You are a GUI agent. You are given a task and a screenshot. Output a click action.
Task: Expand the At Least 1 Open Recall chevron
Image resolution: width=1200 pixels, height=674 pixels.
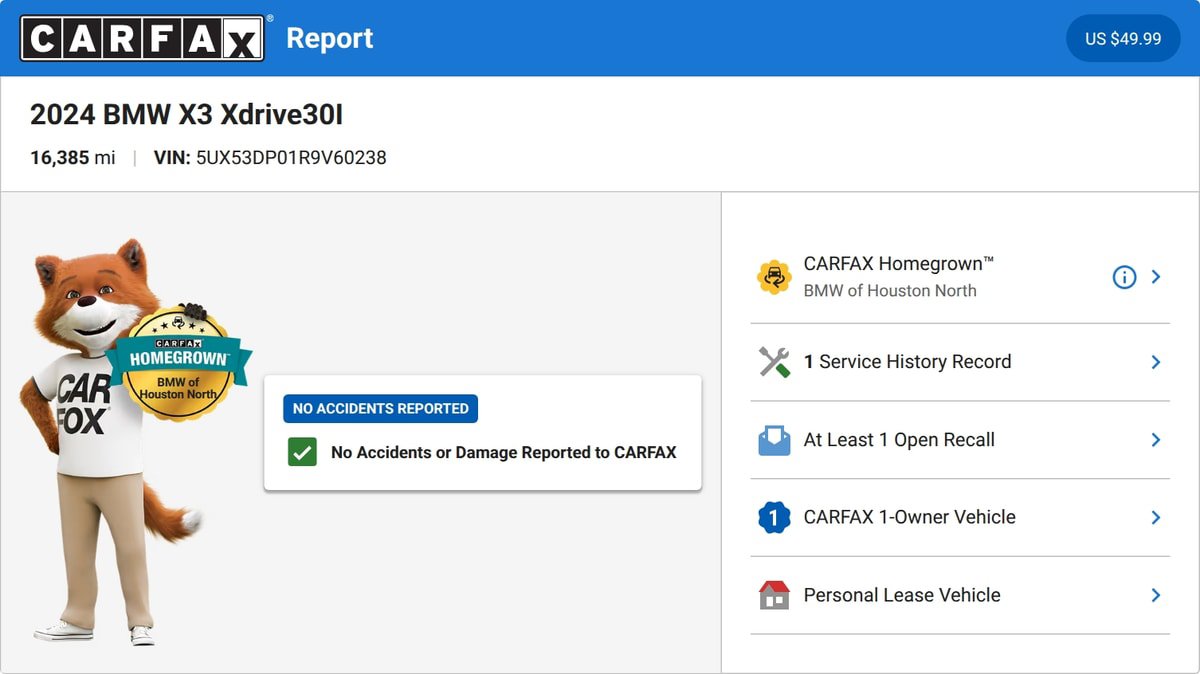[x=1156, y=440]
